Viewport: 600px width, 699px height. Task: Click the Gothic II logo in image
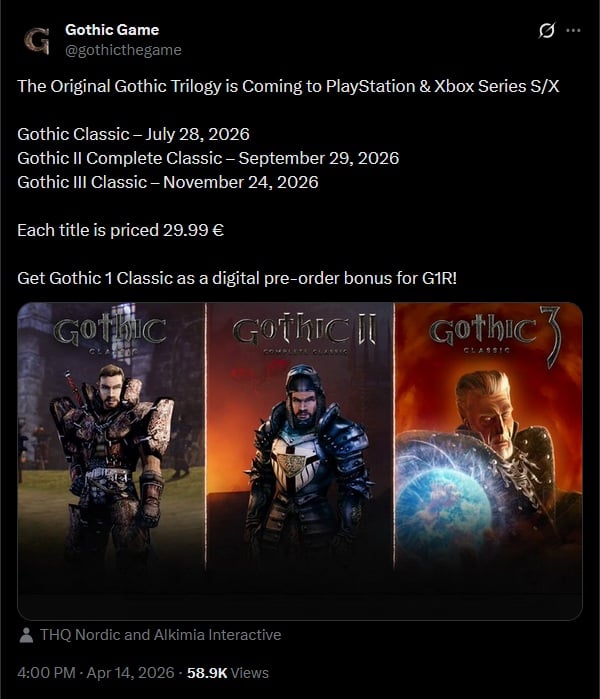(304, 332)
